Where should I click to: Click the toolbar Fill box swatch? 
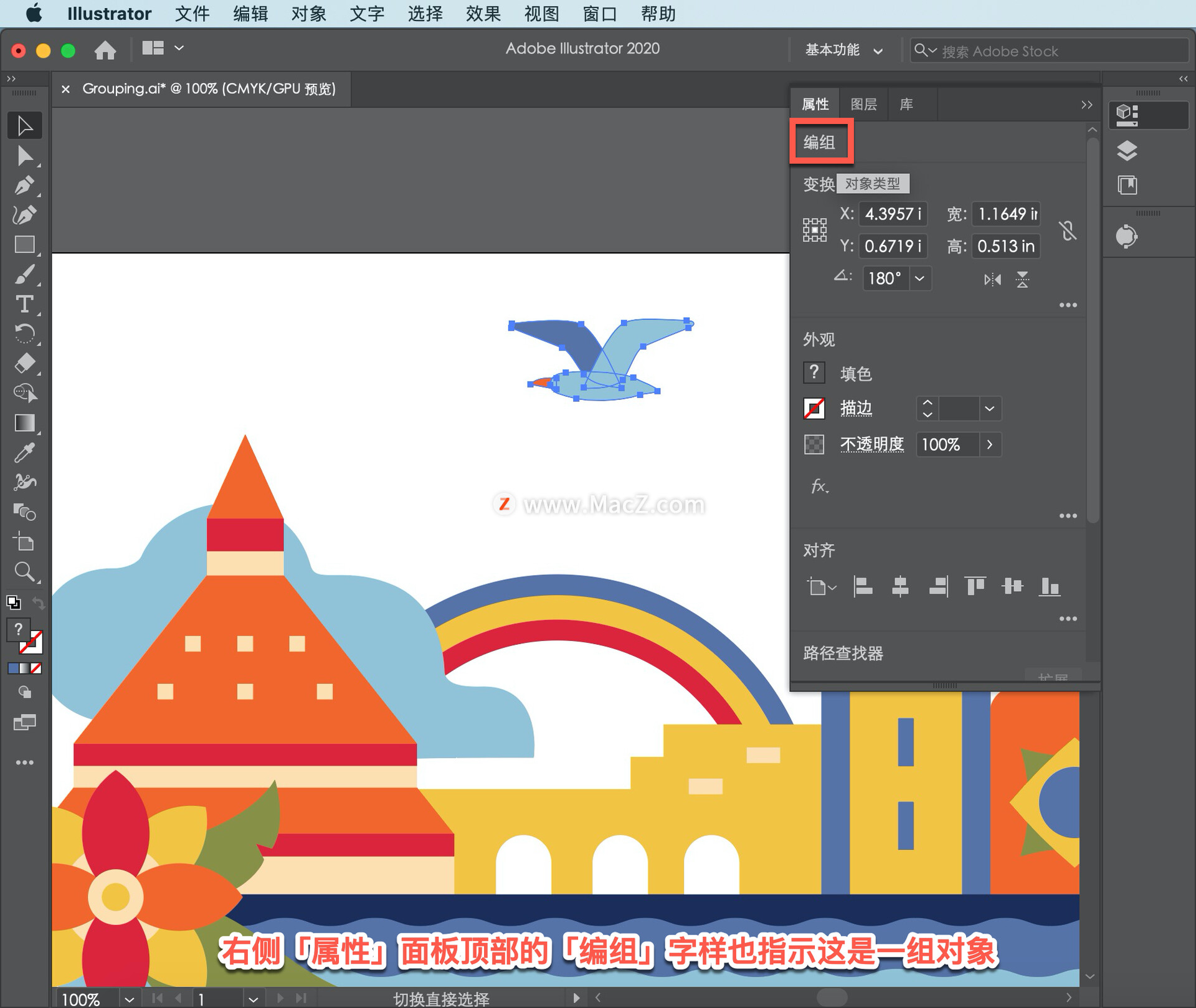pyautogui.click(x=18, y=630)
